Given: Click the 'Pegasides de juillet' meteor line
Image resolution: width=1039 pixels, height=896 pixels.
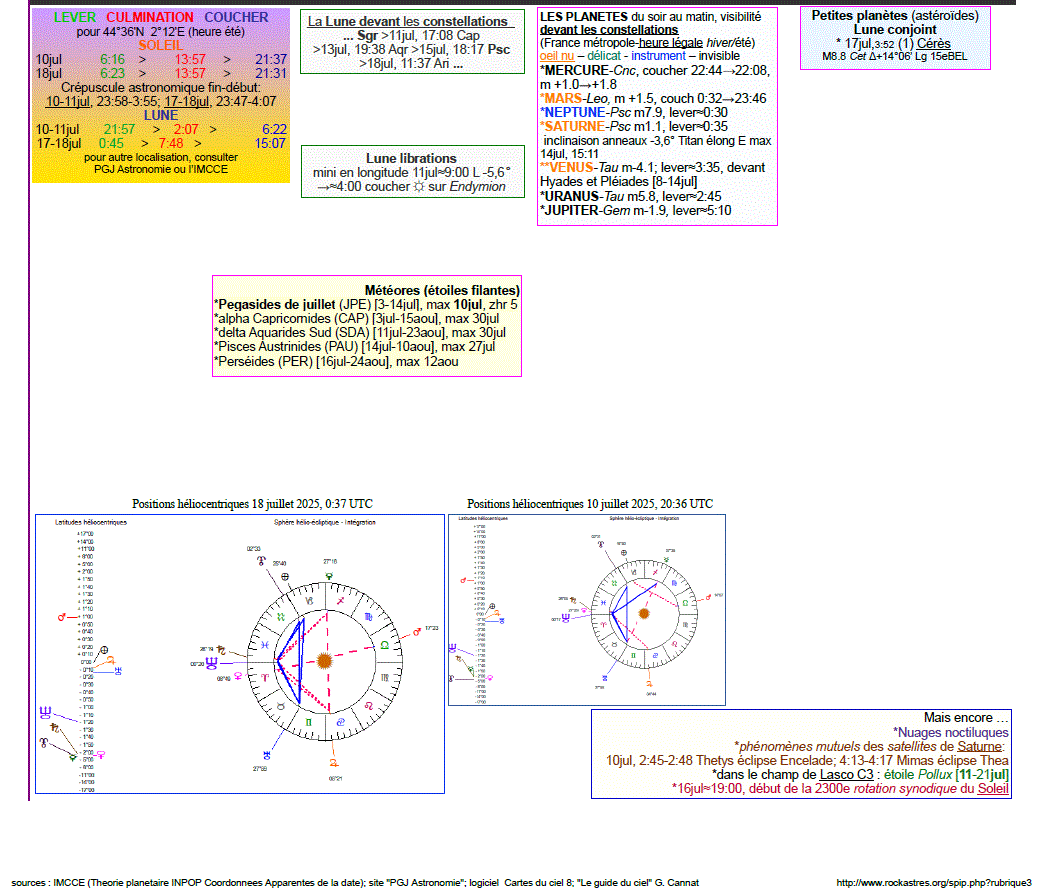Looking at the screenshot, I should click(366, 305).
